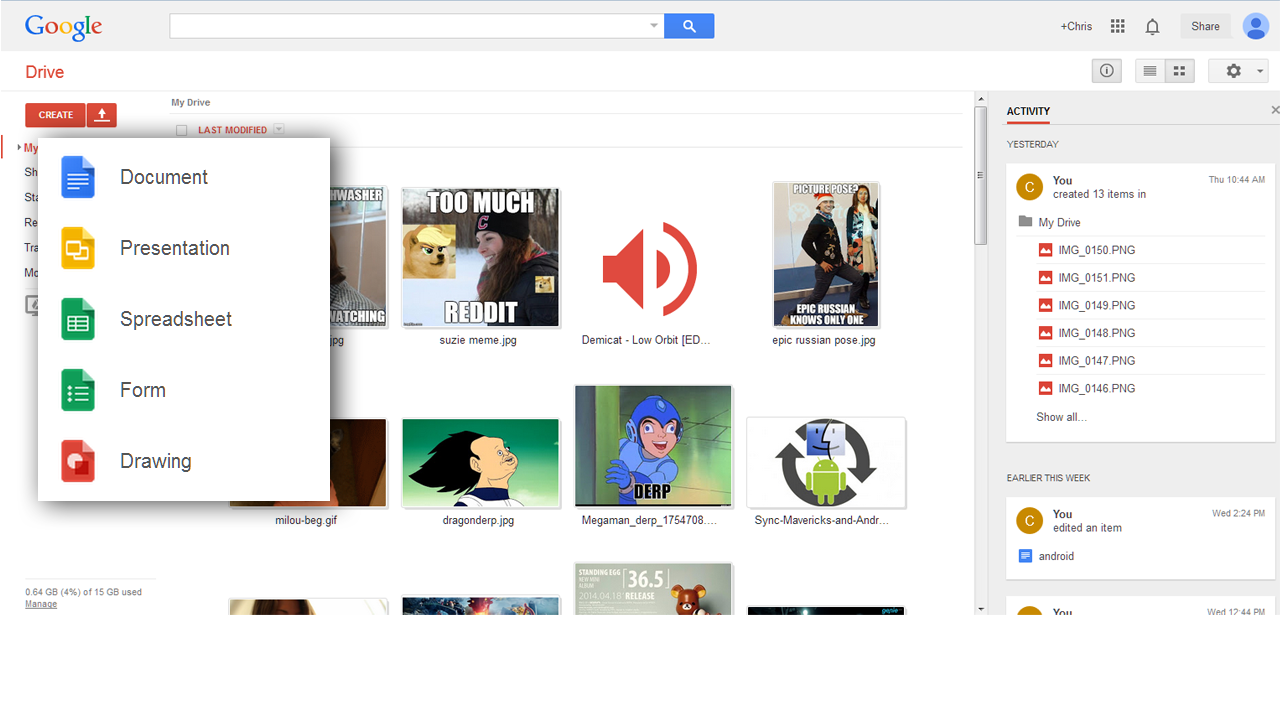Choose Spreadsheet from the create menu

[x=175, y=319]
